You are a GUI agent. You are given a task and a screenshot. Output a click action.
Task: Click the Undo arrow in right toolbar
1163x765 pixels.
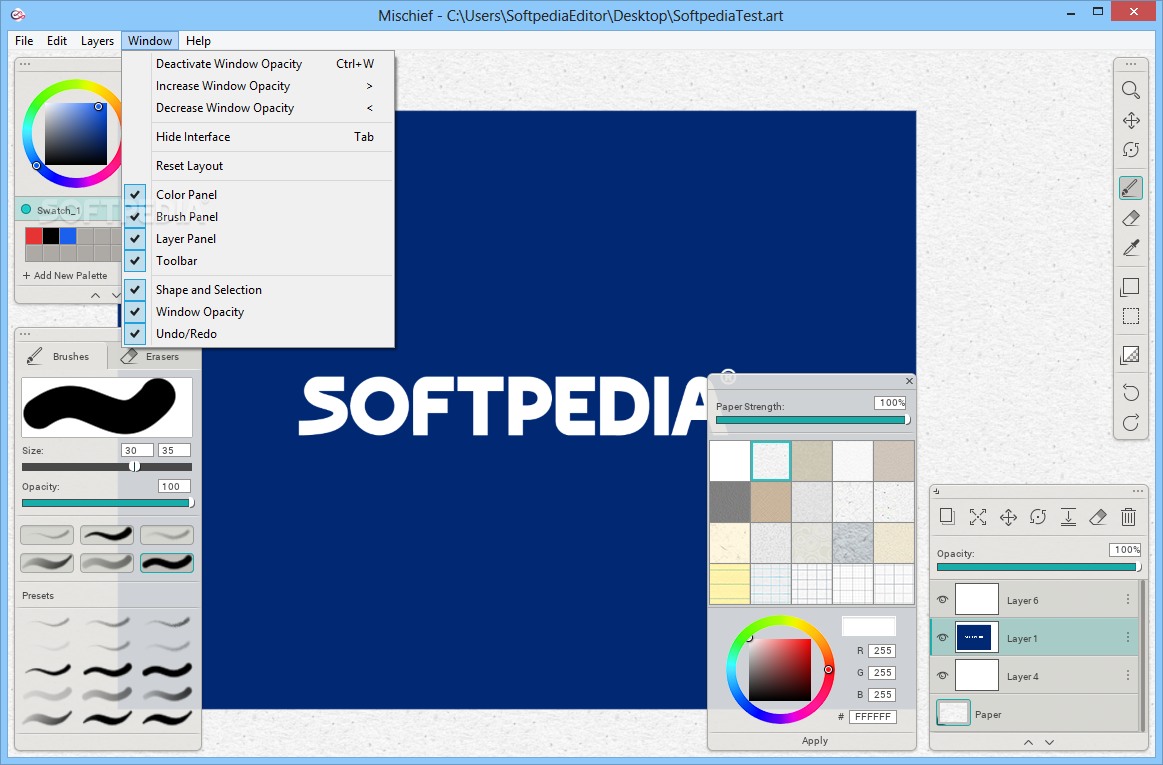[1130, 393]
